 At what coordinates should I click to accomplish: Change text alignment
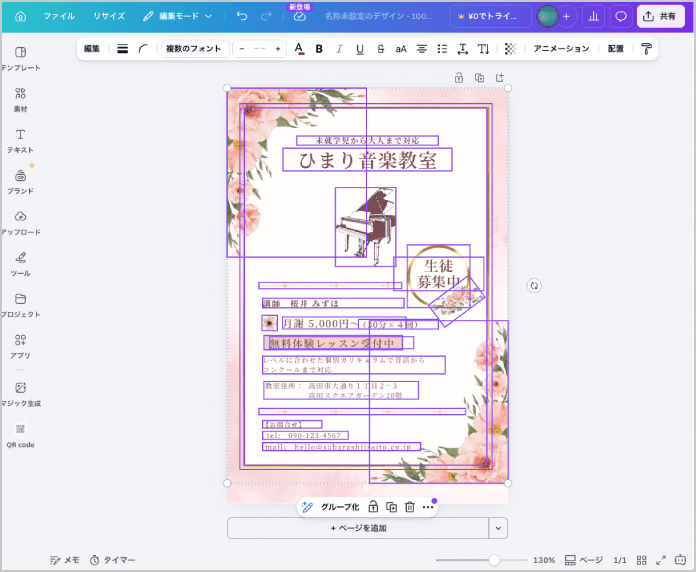tap(422, 49)
